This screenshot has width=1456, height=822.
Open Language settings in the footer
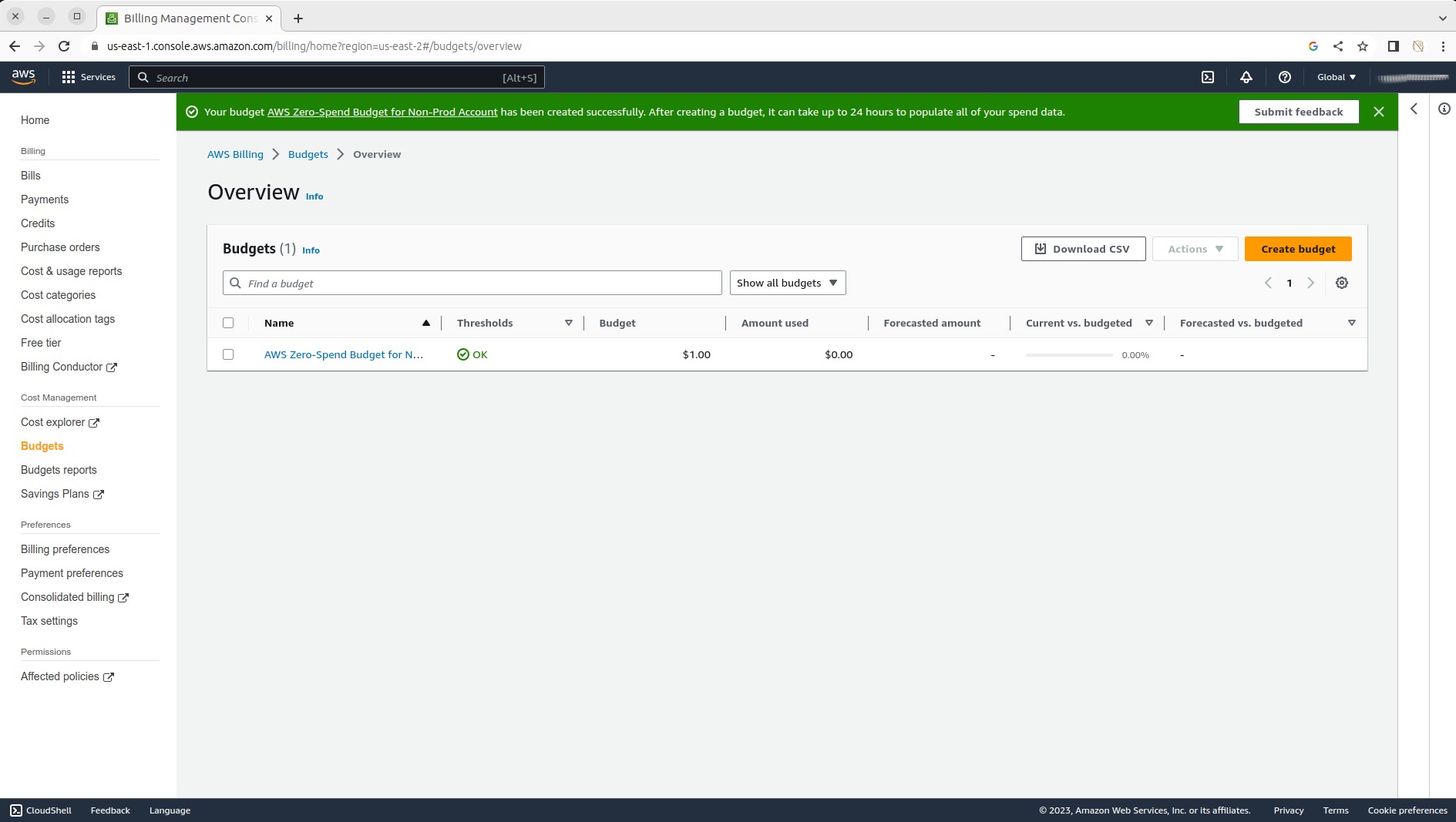point(170,810)
